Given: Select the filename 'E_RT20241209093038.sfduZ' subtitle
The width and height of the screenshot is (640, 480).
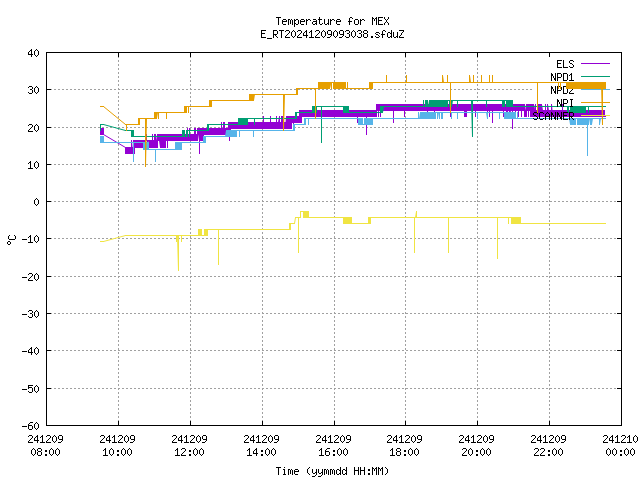Looking at the screenshot, I should click(332, 34).
